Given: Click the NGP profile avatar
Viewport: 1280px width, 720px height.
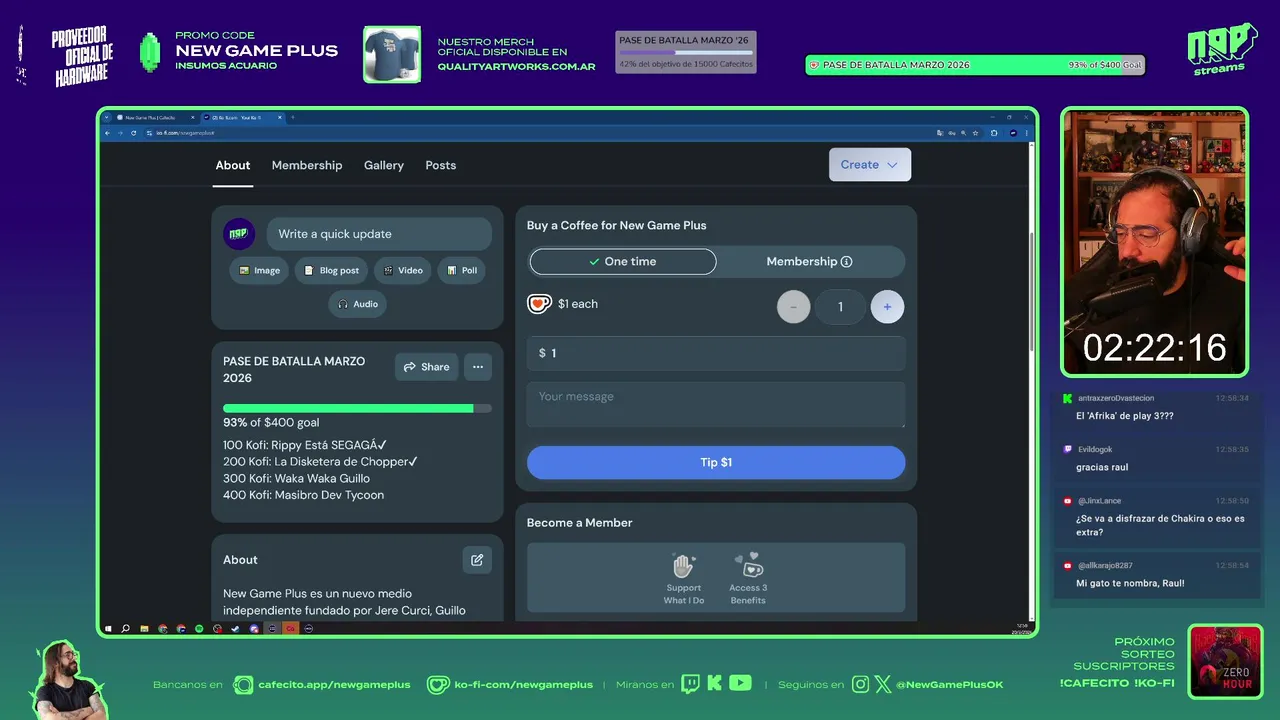Looking at the screenshot, I should (x=238, y=234).
